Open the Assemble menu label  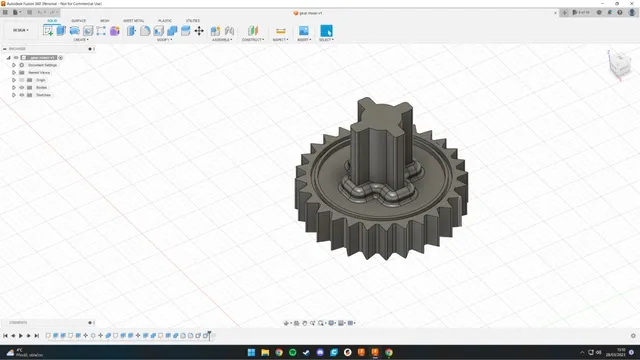(x=222, y=40)
